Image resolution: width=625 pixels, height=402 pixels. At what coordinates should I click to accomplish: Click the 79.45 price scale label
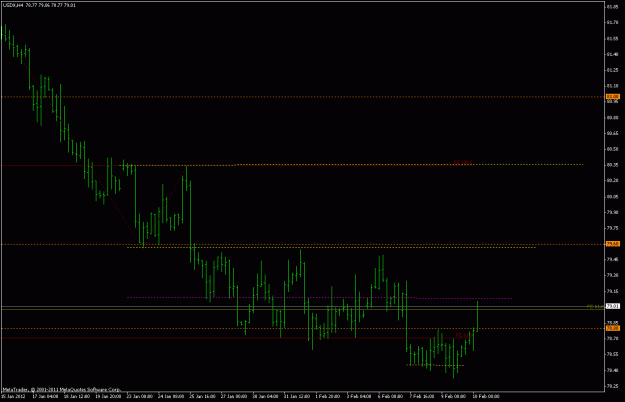click(x=612, y=259)
